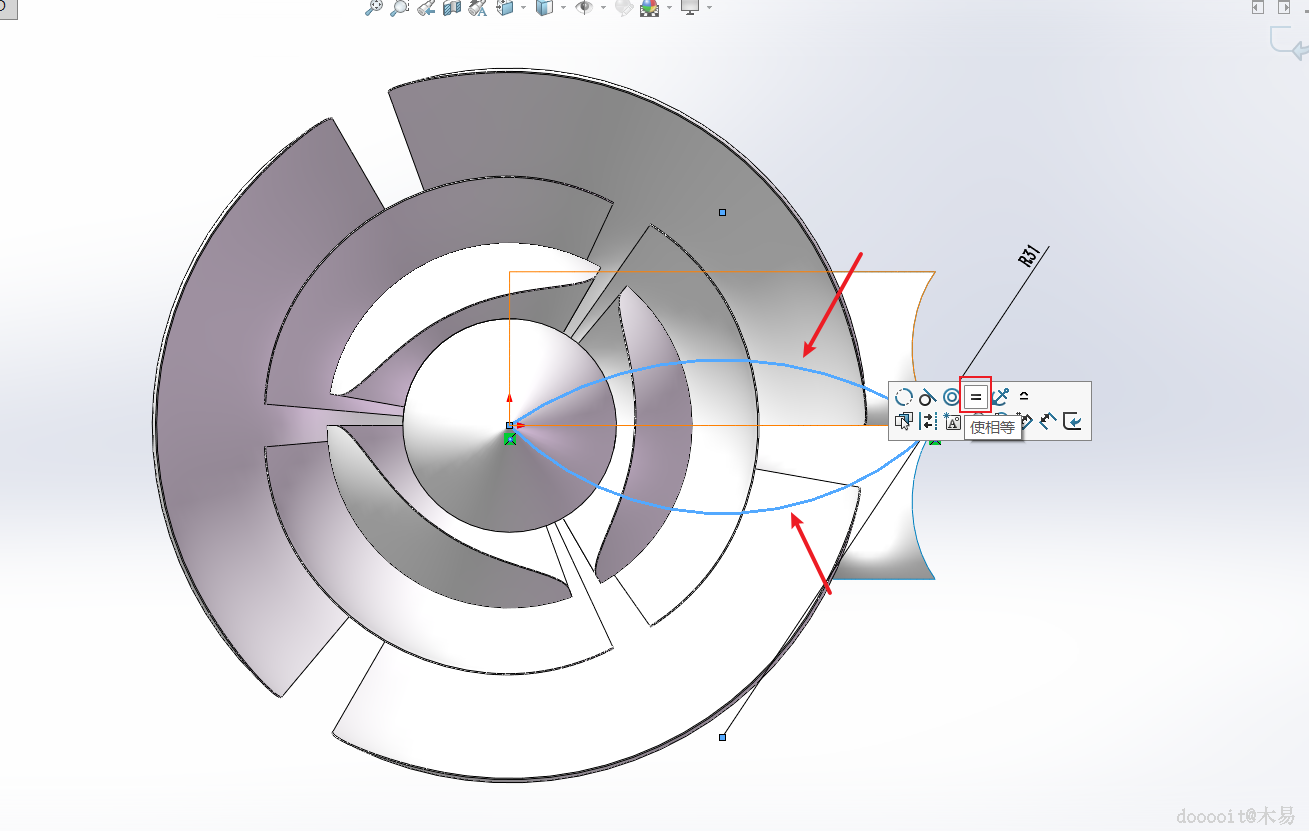
Task: Click the faded confirmation corner exit-sketch icon
Action: [1290, 45]
